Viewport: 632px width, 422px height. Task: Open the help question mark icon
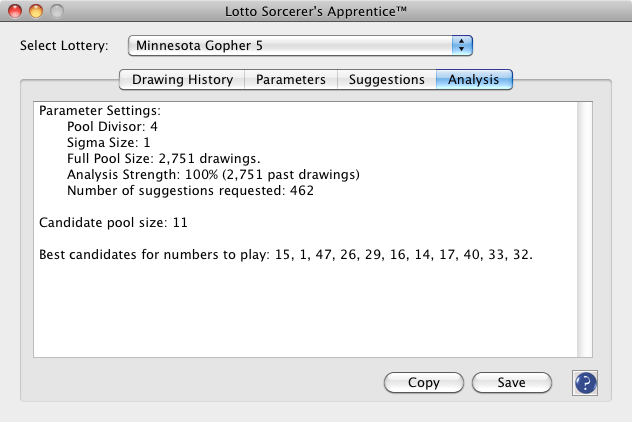[585, 383]
